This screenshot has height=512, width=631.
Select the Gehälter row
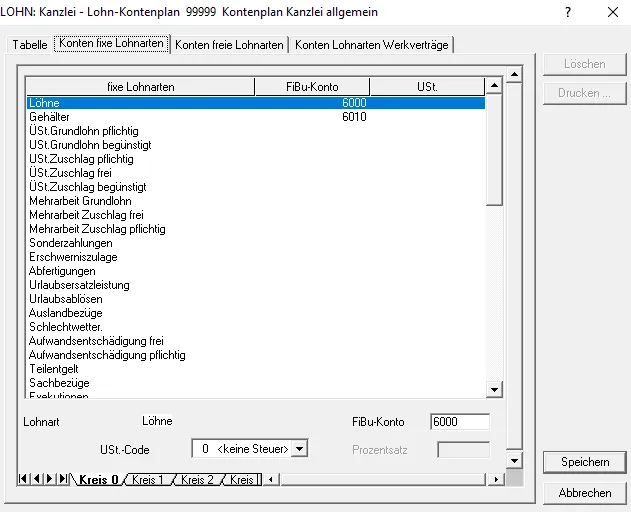[x=256, y=117]
